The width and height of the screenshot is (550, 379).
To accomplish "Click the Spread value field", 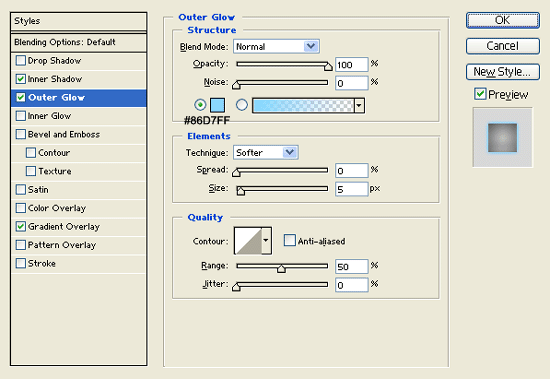I will click(x=351, y=171).
